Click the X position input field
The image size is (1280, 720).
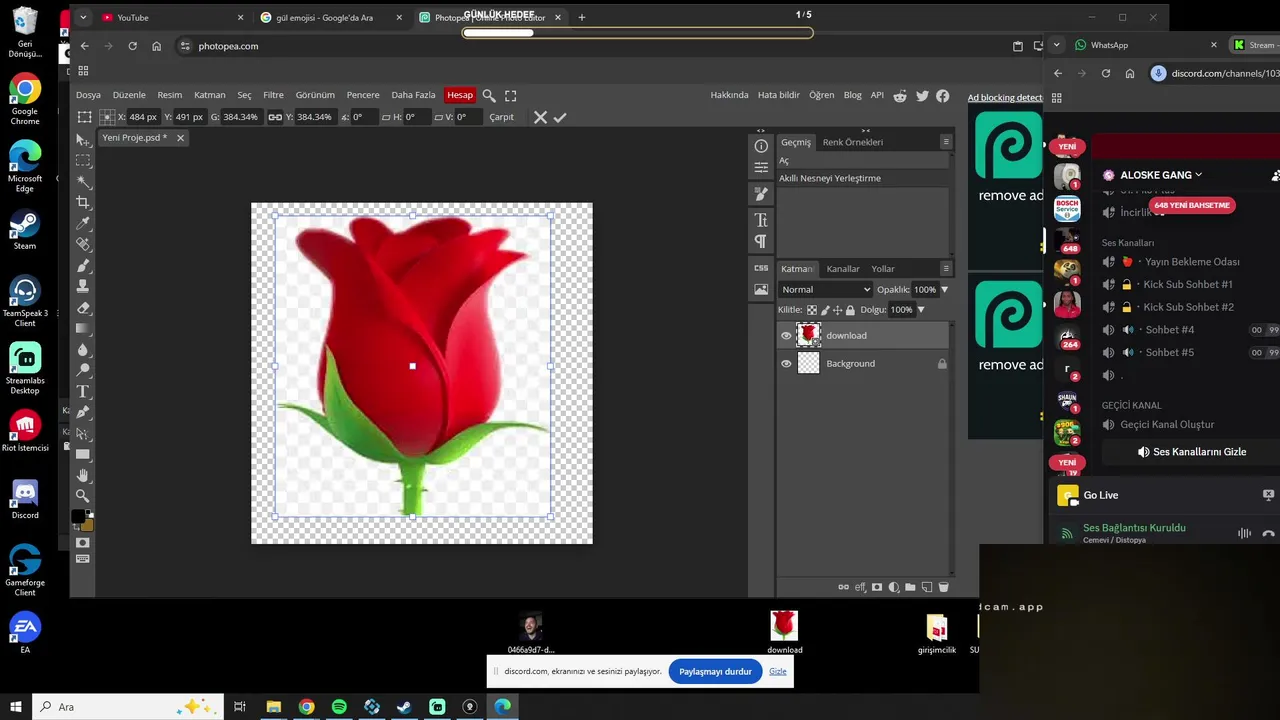pos(143,117)
